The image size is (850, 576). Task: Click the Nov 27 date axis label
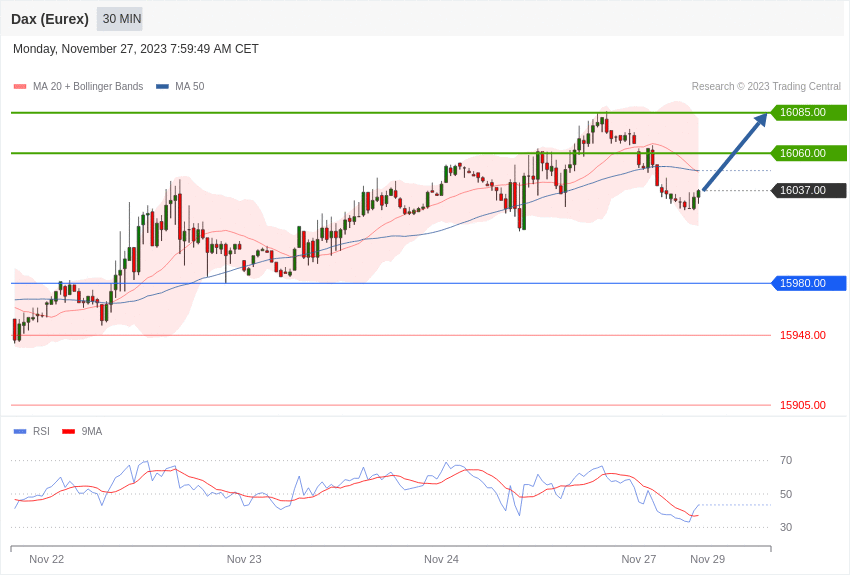click(x=639, y=559)
